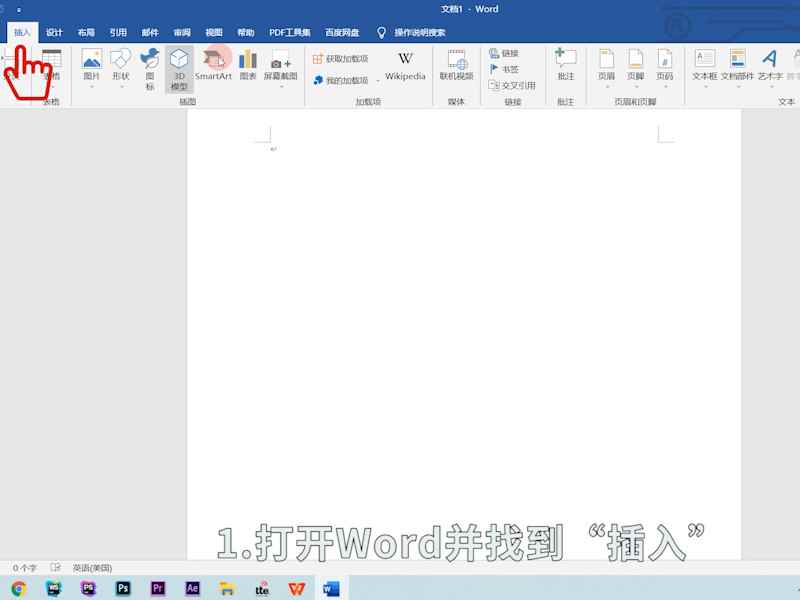Open Photoshop from the taskbar
Screen dimensions: 800x600
[123, 588]
